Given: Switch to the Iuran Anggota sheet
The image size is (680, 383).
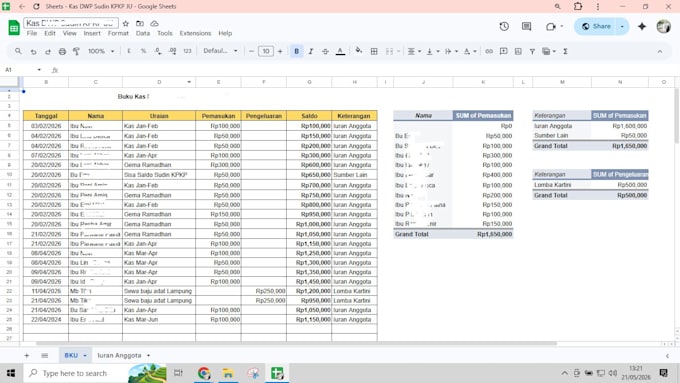Looking at the screenshot, I should (x=119, y=355).
